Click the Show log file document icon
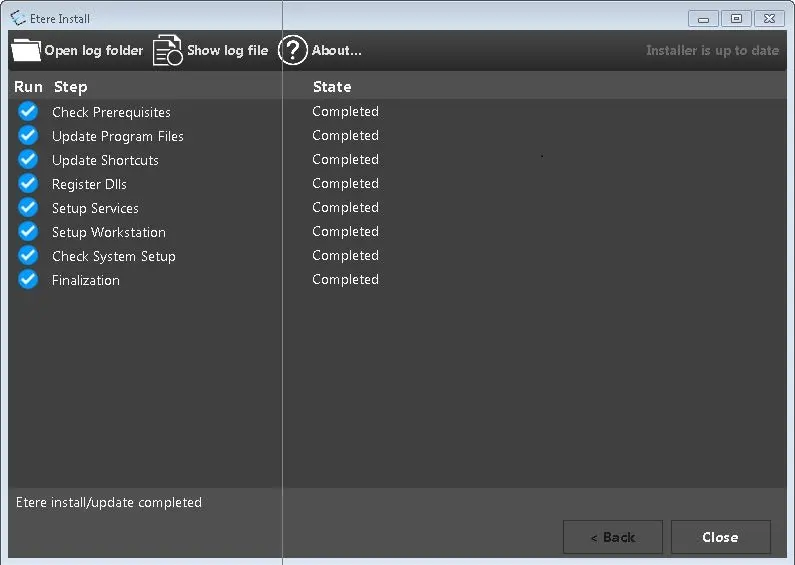795x565 pixels. point(167,50)
